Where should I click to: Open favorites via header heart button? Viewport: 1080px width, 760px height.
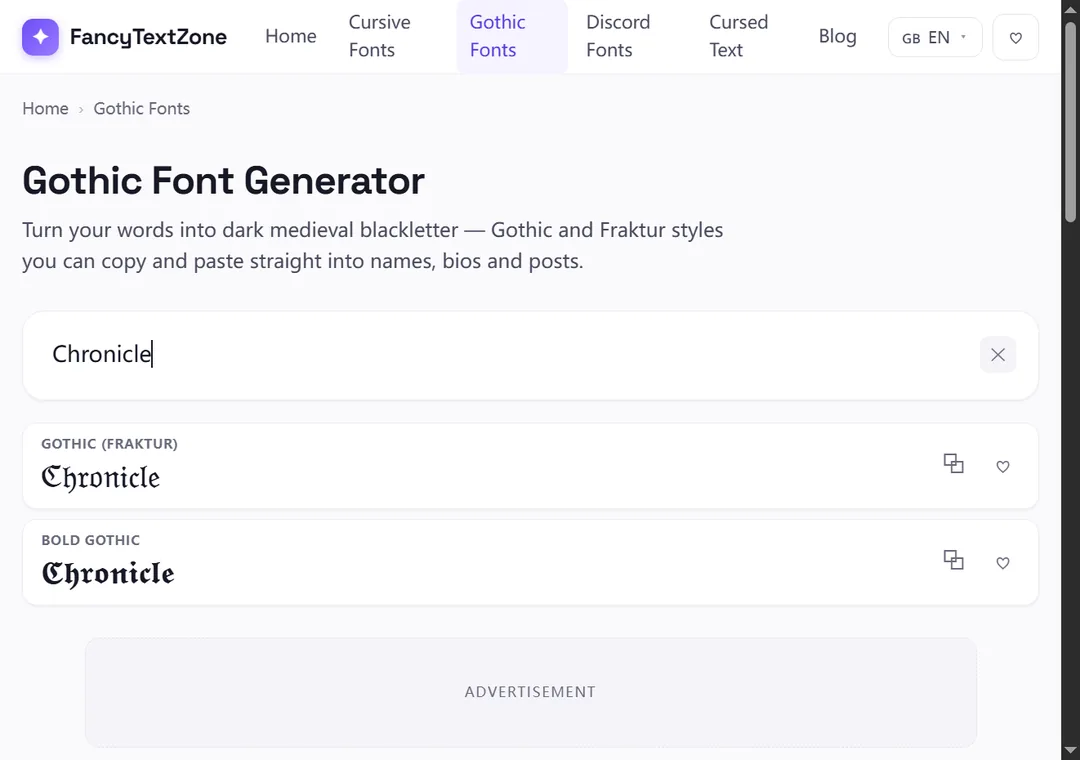(x=1015, y=37)
